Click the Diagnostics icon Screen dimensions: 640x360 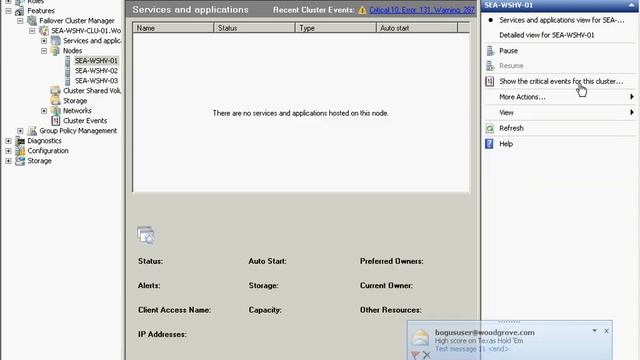tap(20, 141)
